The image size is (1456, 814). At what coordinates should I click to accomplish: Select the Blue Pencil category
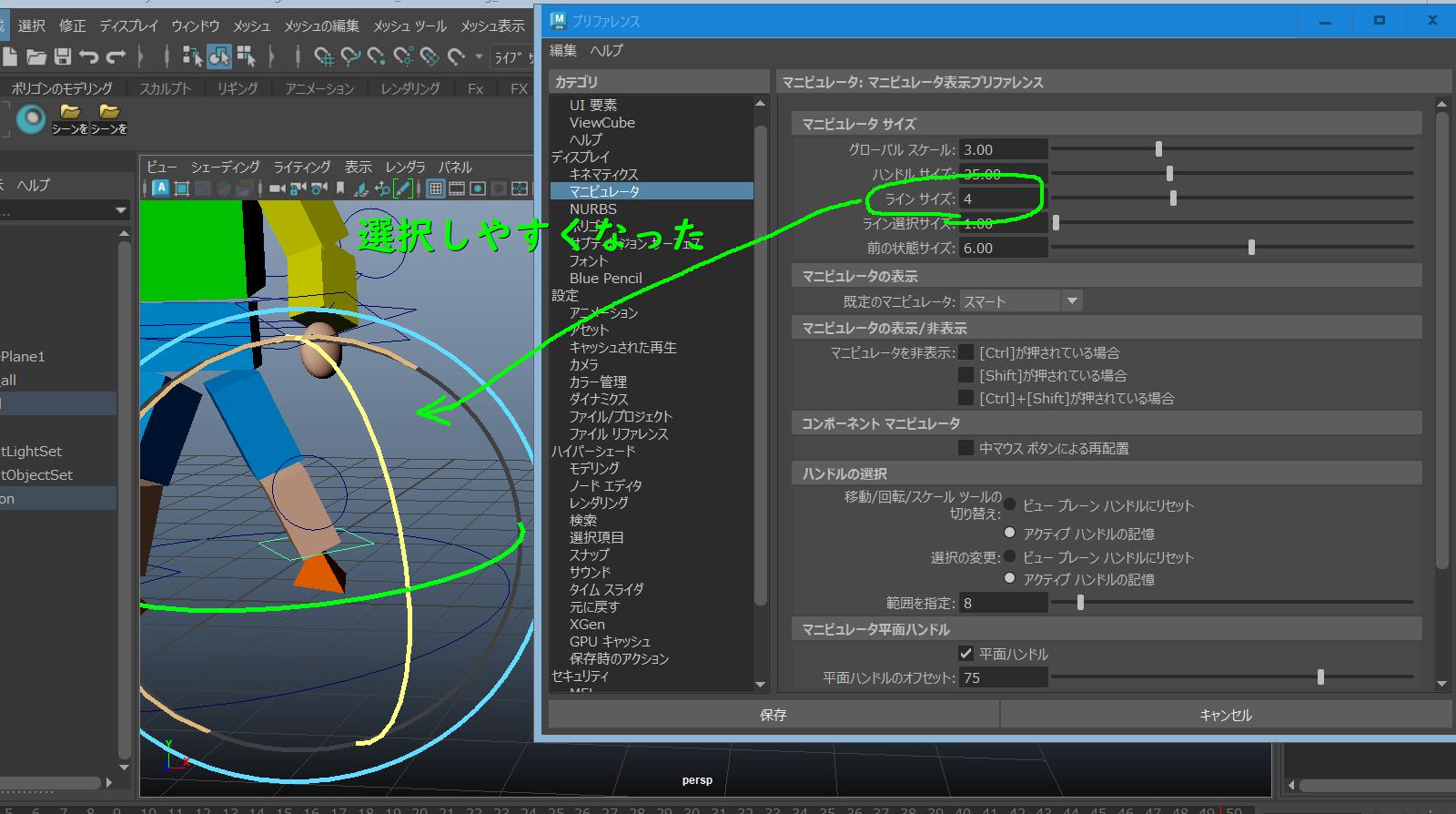(606, 278)
